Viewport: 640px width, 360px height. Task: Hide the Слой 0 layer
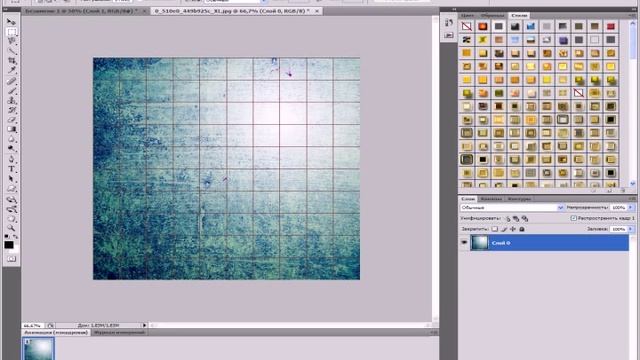point(464,242)
